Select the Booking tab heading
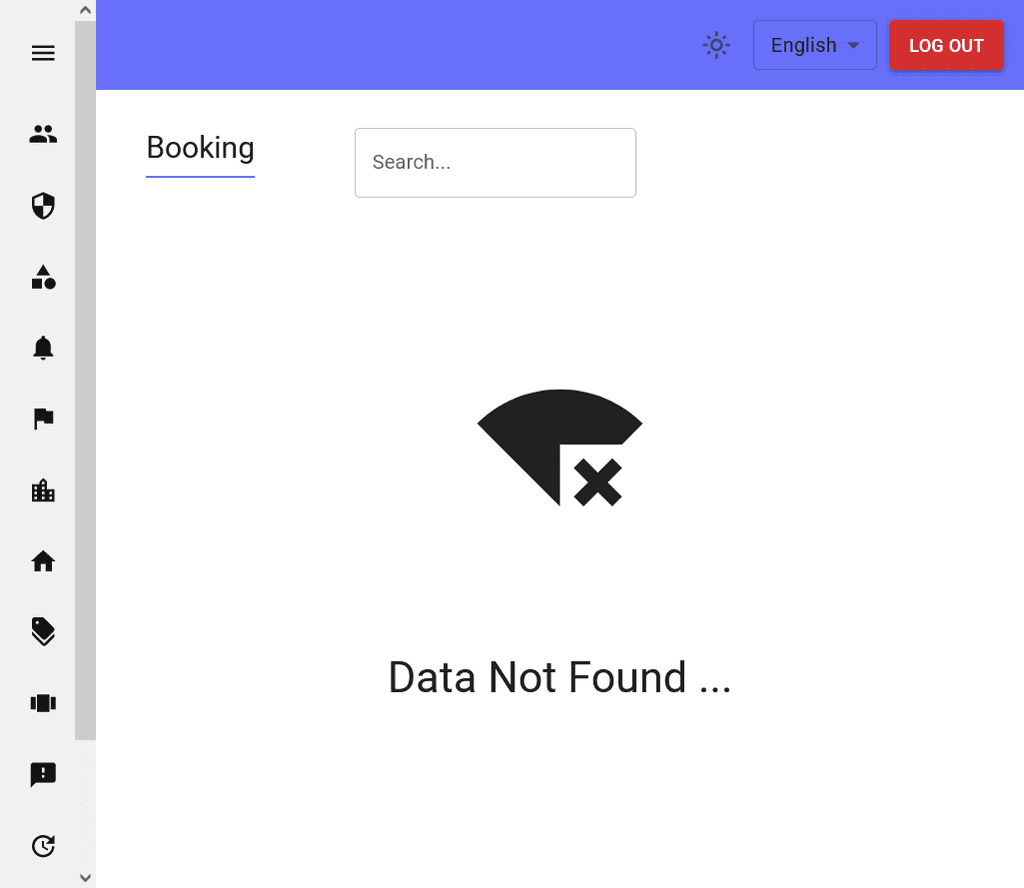The image size is (1024, 888). pyautogui.click(x=200, y=149)
